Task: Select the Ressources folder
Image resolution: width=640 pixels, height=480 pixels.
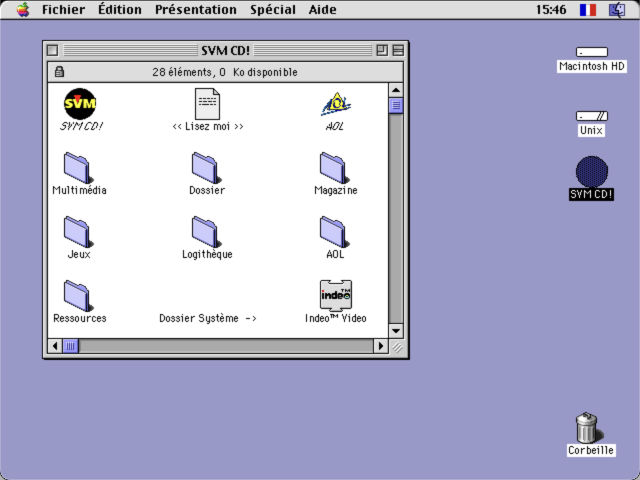Action: (78, 296)
